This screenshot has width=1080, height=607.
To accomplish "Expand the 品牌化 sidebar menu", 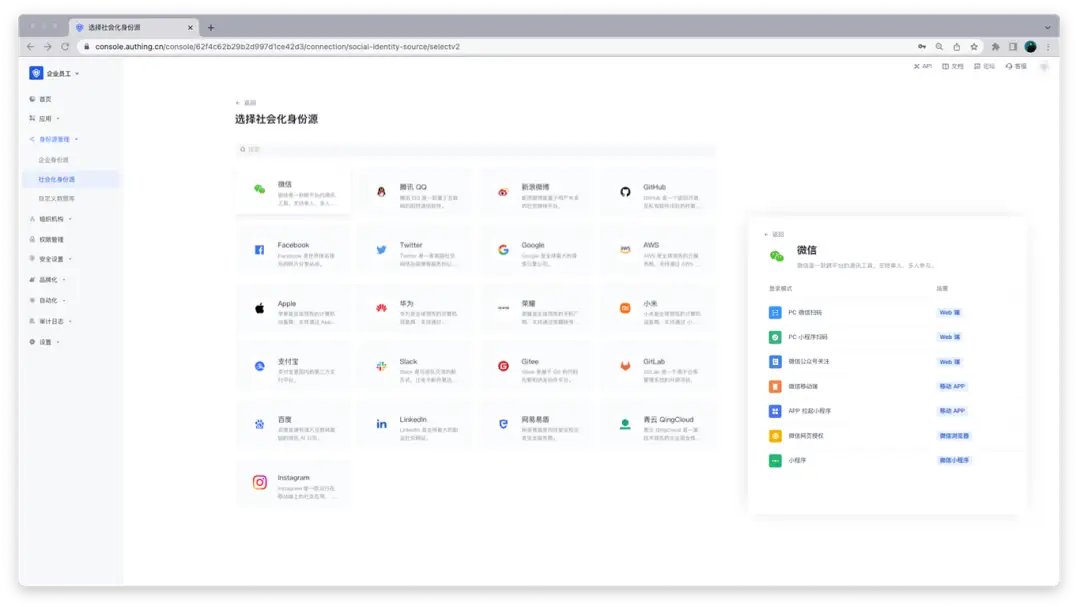I will 48,280.
